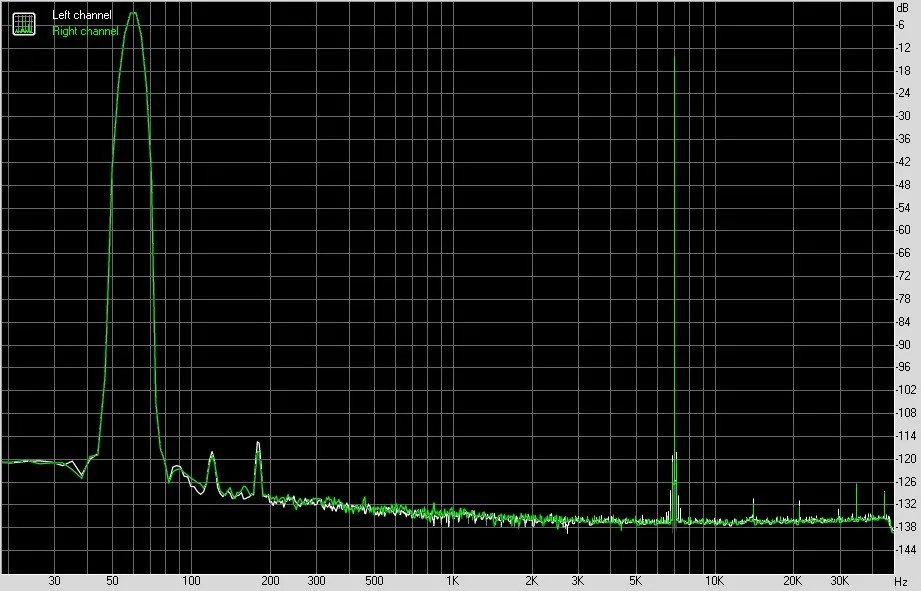This screenshot has width=921, height=591.
Task: Click the Hz axis unit label
Action: tap(901, 582)
